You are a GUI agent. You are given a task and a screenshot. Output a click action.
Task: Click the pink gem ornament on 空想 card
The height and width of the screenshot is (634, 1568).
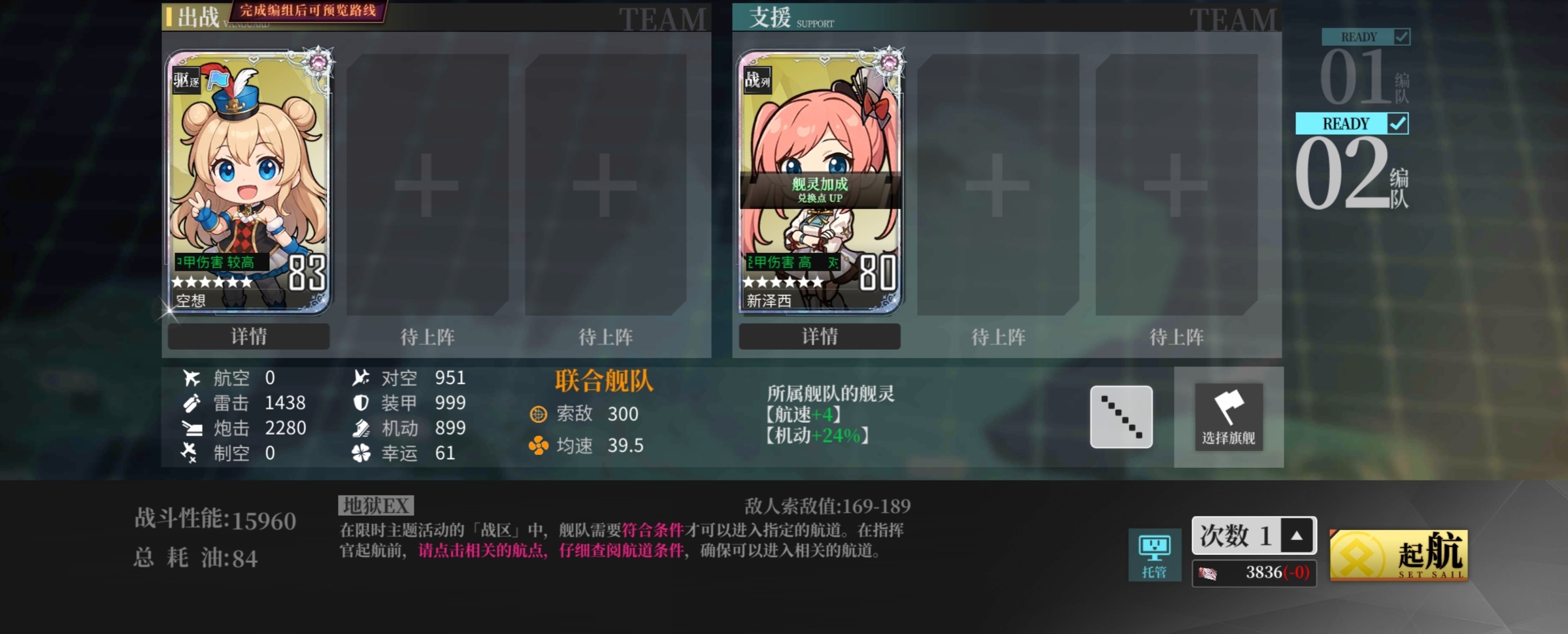point(319,63)
